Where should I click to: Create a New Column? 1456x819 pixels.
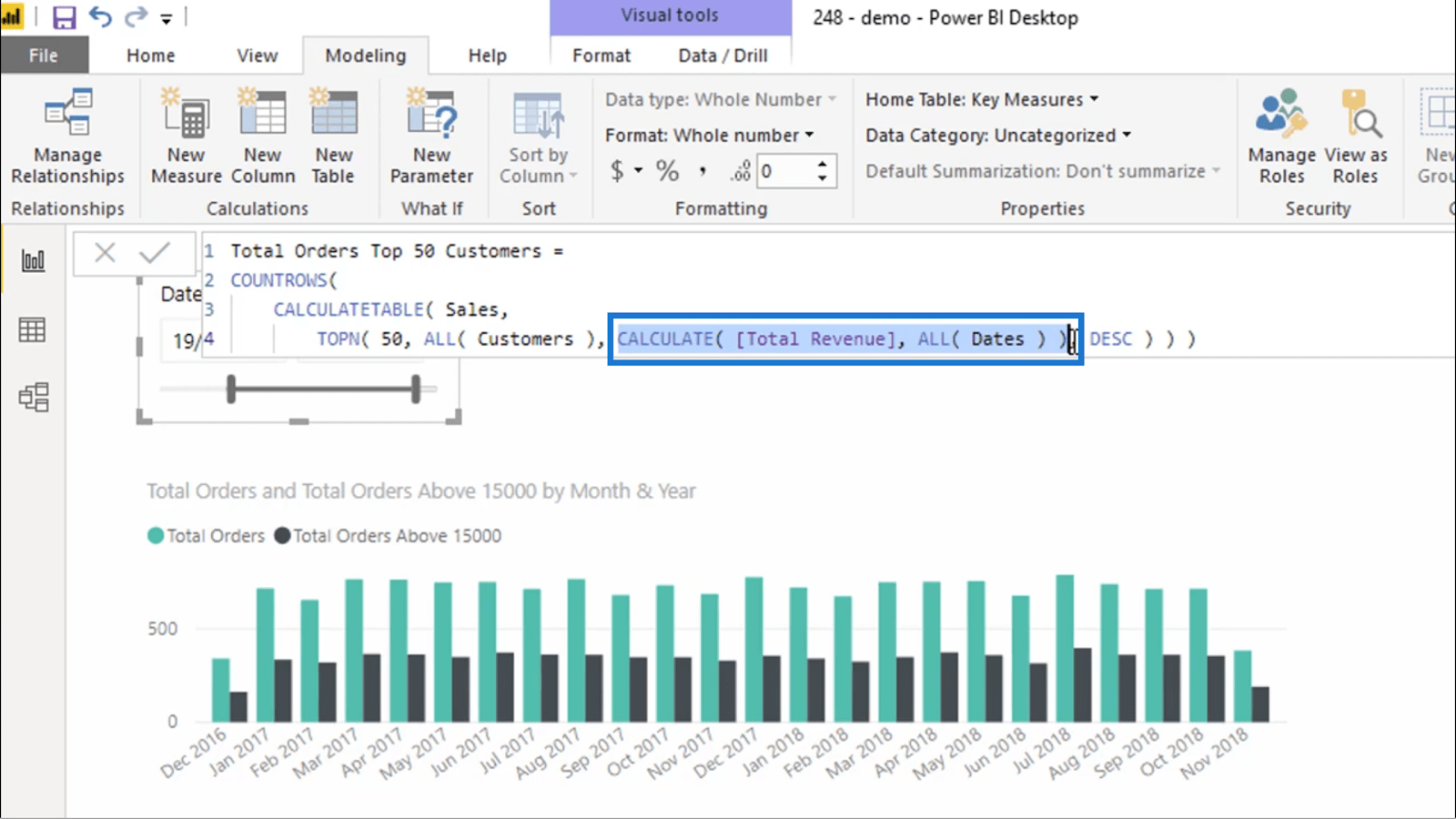(263, 136)
